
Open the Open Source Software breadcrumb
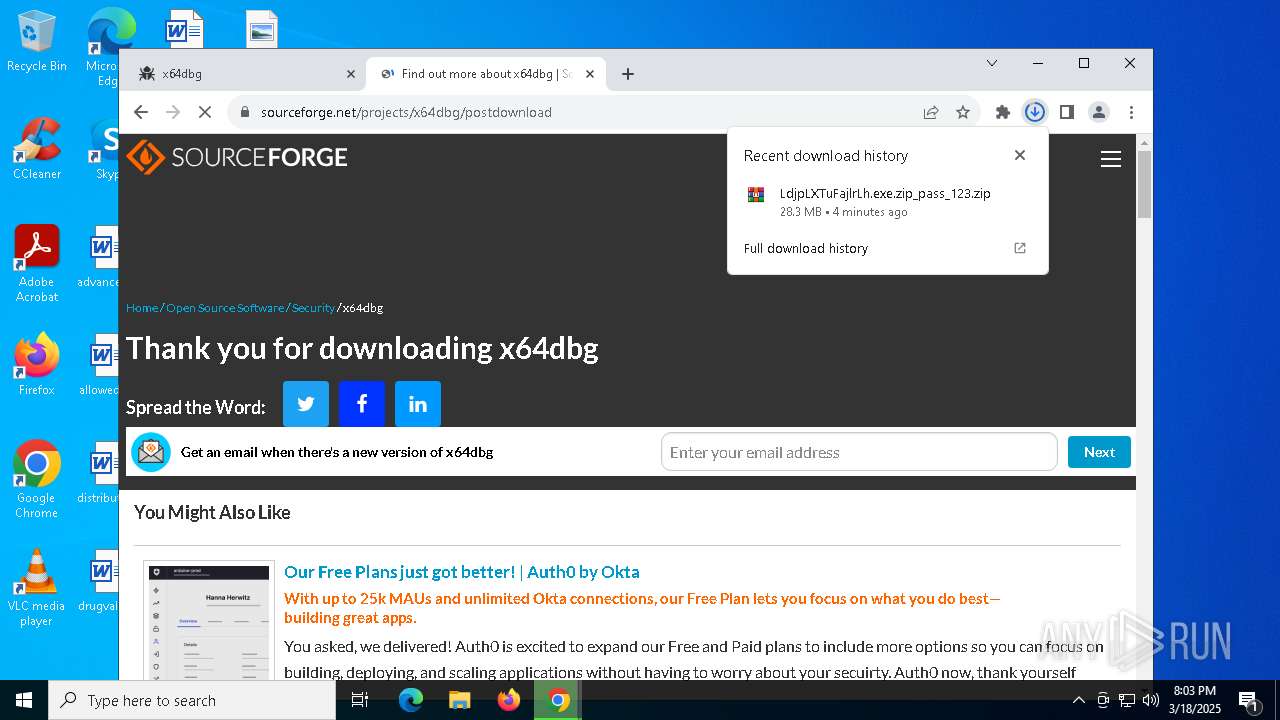point(225,308)
